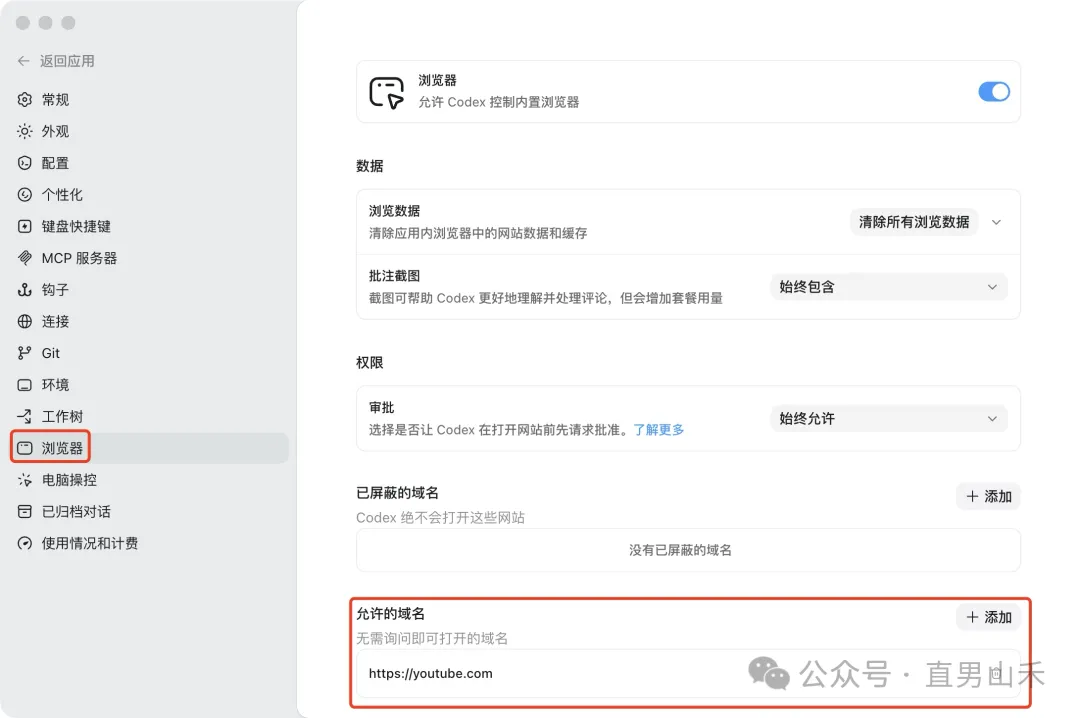
Task: Click the 浏览数据 row title
Action: [x=394, y=211]
